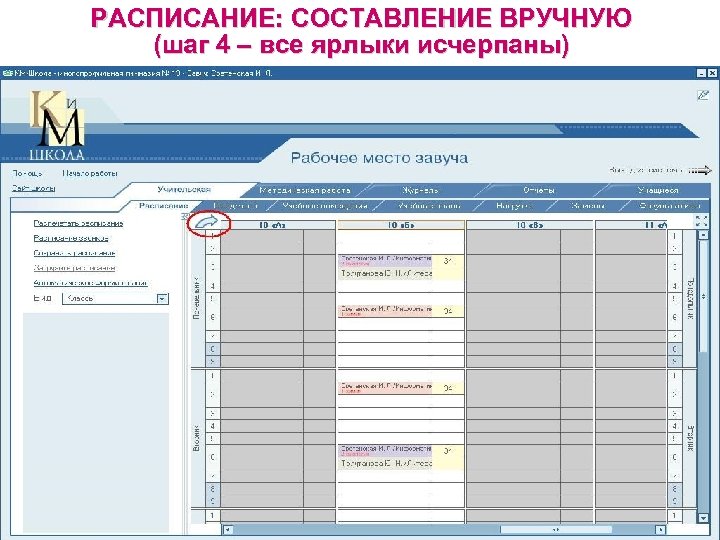Click Tuesday's purple lesson label in 10 «Б»
720x540 pixels.
tap(385, 450)
